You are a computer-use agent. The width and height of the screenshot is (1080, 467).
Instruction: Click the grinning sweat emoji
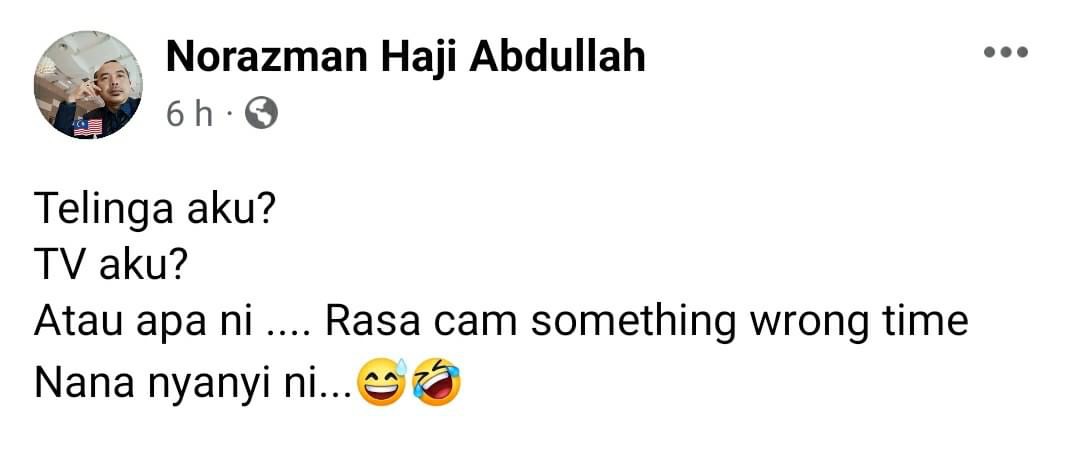pyautogui.click(x=384, y=382)
